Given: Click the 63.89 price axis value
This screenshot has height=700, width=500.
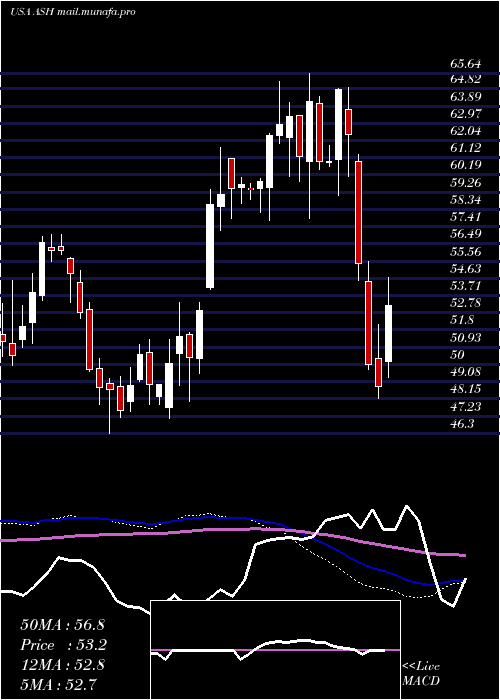Looking at the screenshot, I should tap(466, 97).
